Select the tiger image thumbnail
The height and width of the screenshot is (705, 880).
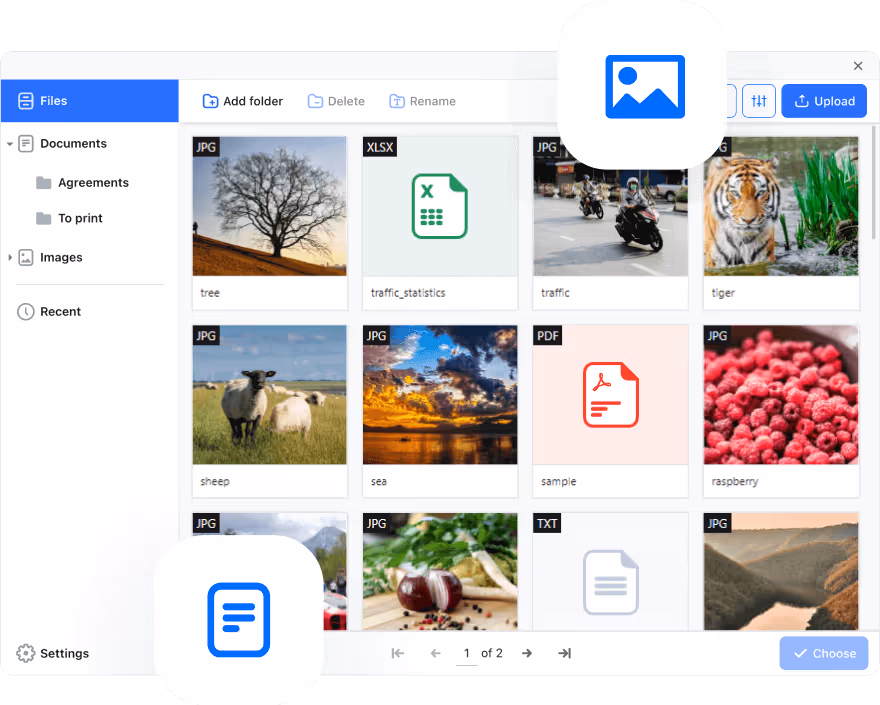781,206
